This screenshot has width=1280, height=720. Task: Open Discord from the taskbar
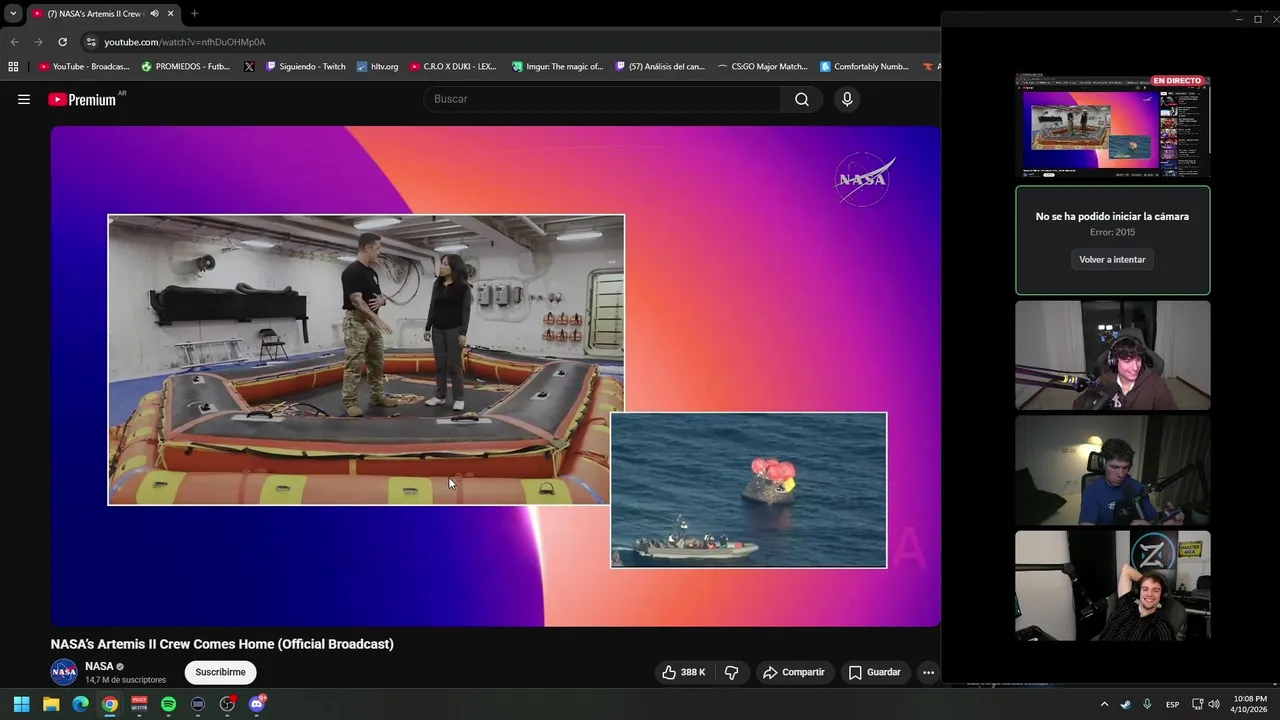click(257, 704)
